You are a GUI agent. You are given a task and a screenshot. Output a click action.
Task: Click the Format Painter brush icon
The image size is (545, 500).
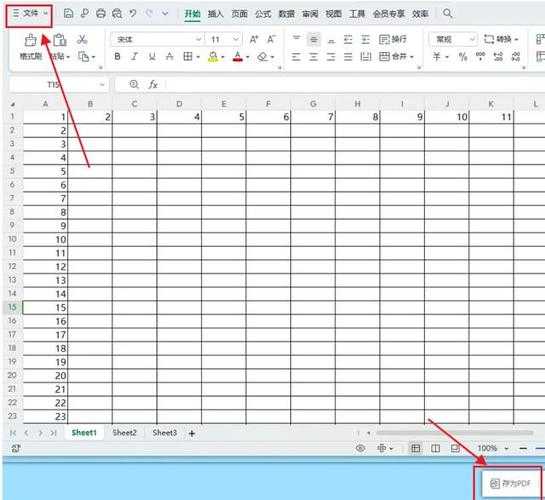tap(31, 40)
